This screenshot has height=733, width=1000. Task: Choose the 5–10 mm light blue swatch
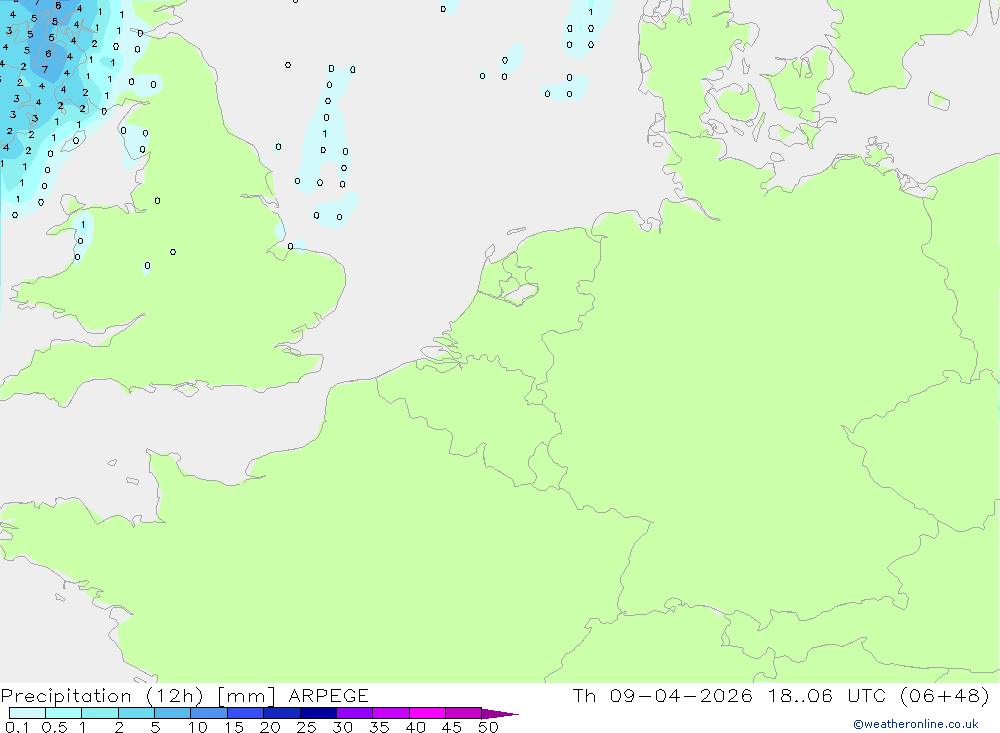click(173, 713)
